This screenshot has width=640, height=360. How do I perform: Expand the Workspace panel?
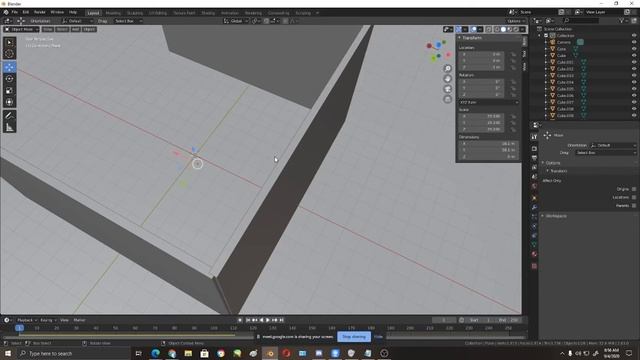click(x=556, y=216)
